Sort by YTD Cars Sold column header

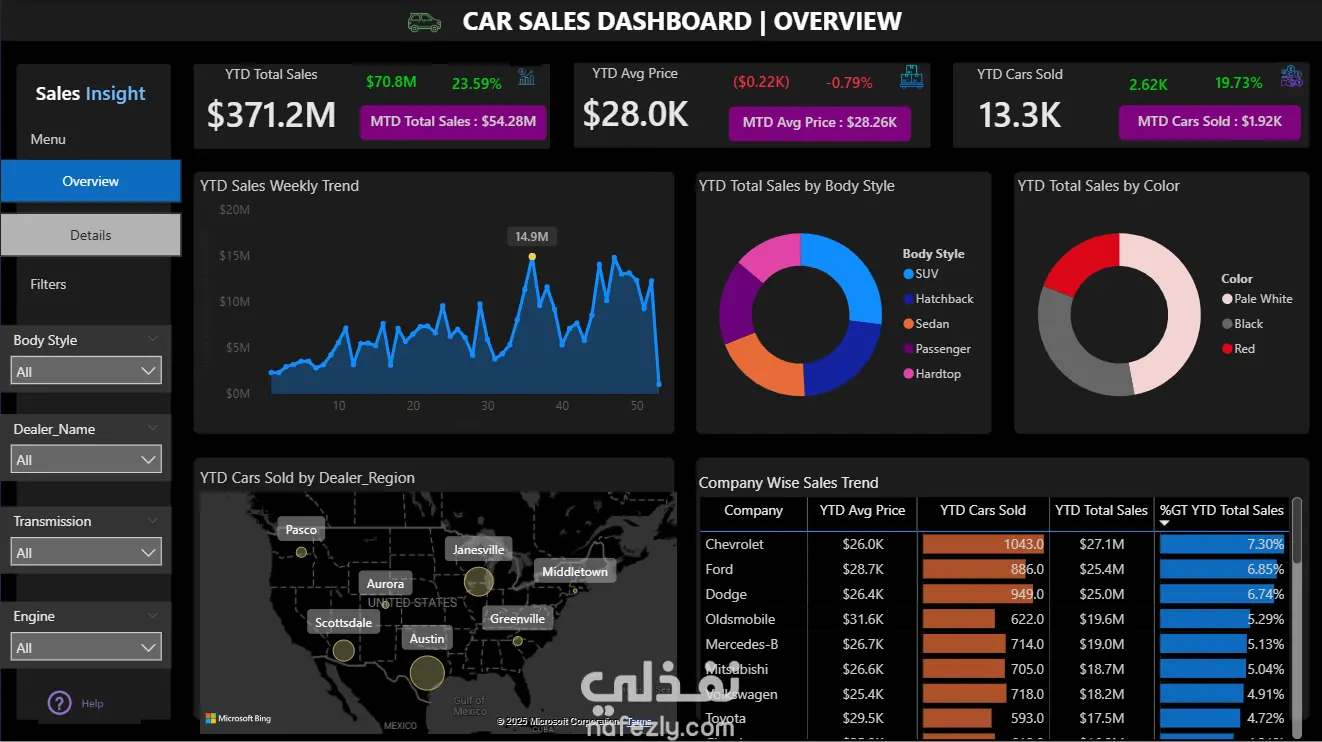tap(983, 510)
